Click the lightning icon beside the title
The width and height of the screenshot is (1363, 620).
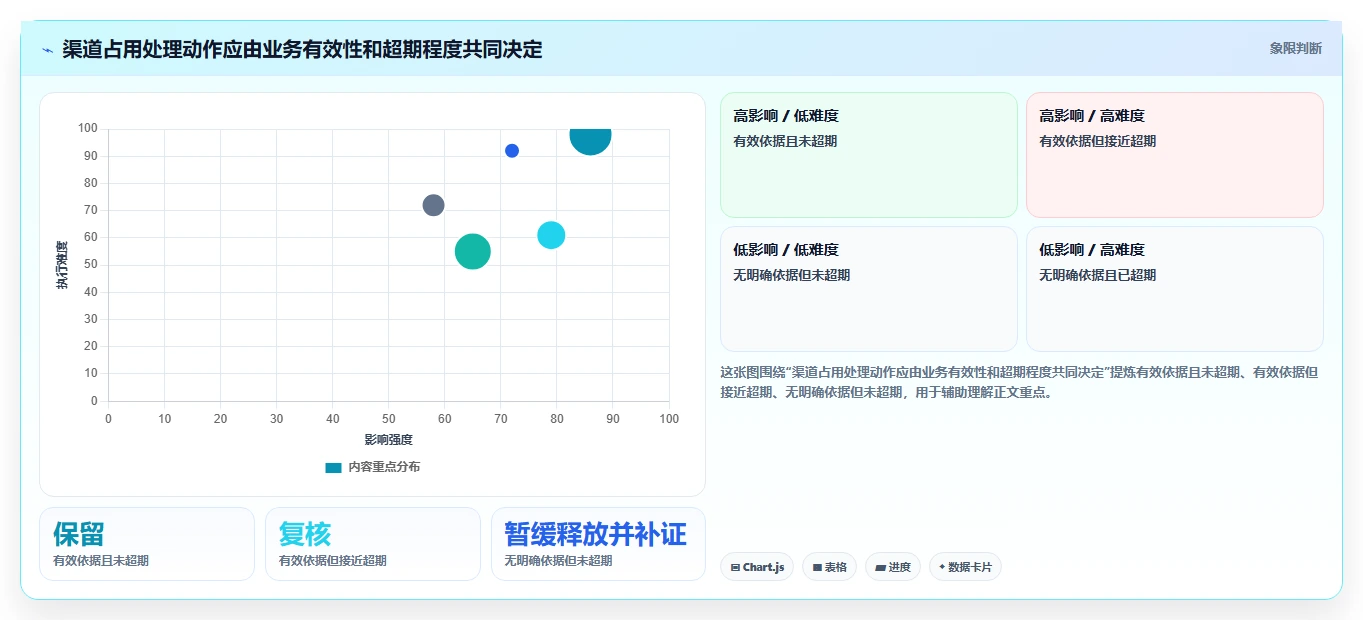tap(48, 50)
